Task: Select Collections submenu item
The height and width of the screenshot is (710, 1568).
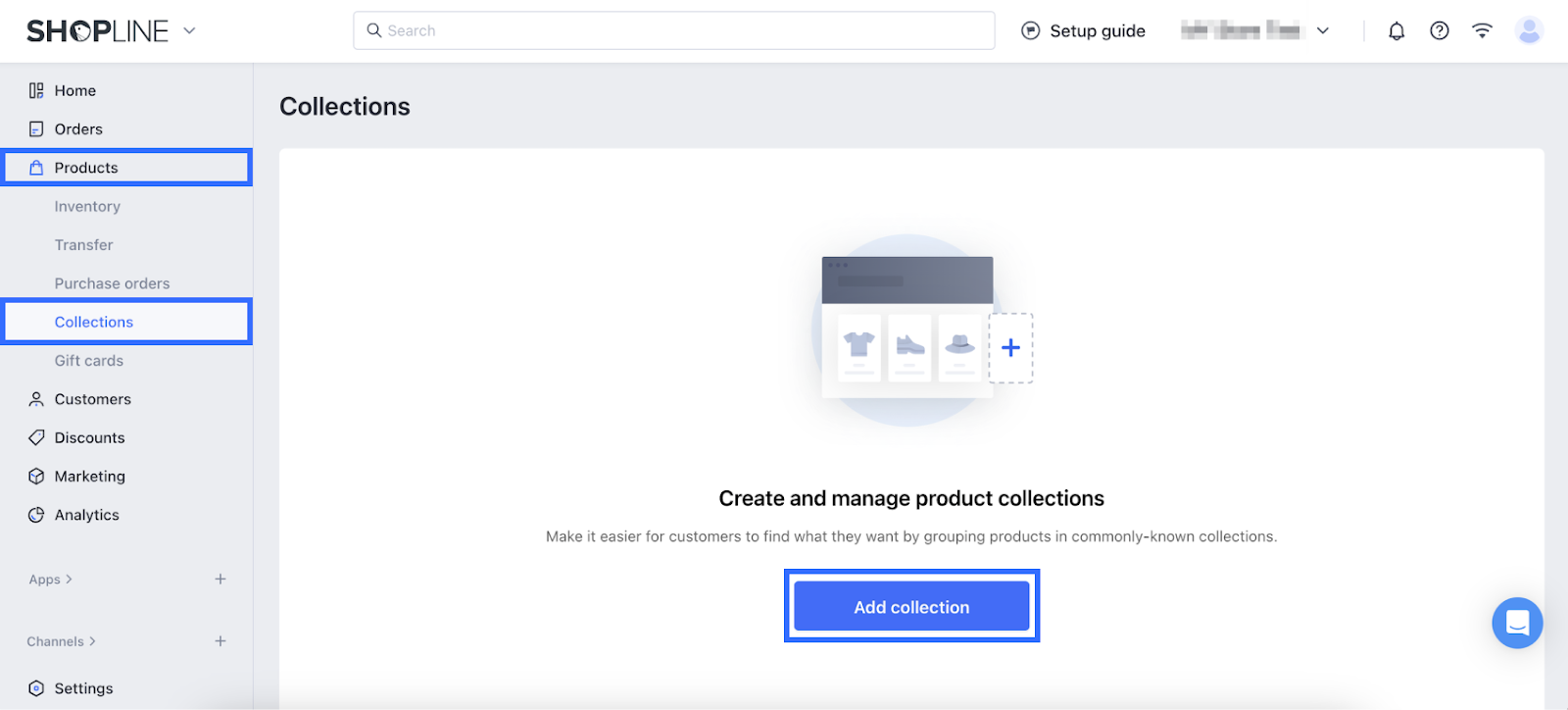Action: tap(126, 322)
